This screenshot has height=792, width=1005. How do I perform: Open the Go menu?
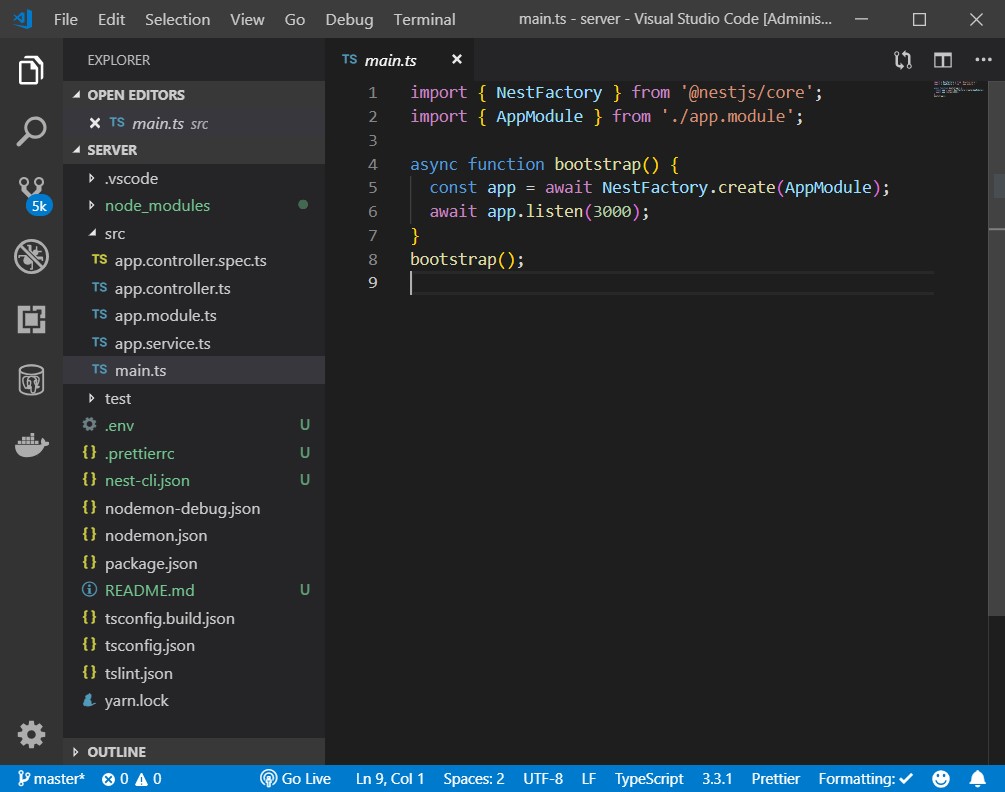click(295, 20)
